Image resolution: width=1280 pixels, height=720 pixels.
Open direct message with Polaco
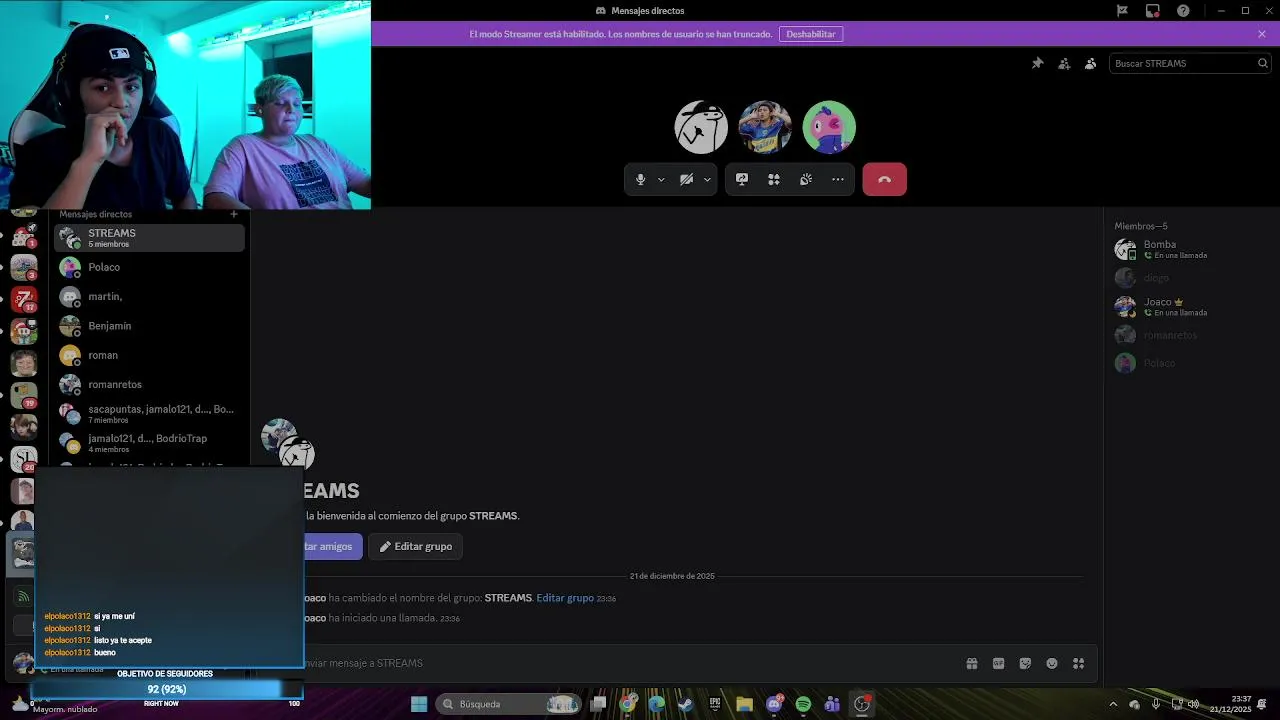149,267
